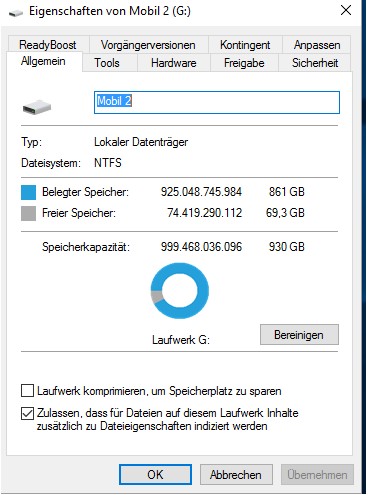Switch to the ReadyBoost tab
This screenshot has height=495, width=368.
[x=48, y=45]
